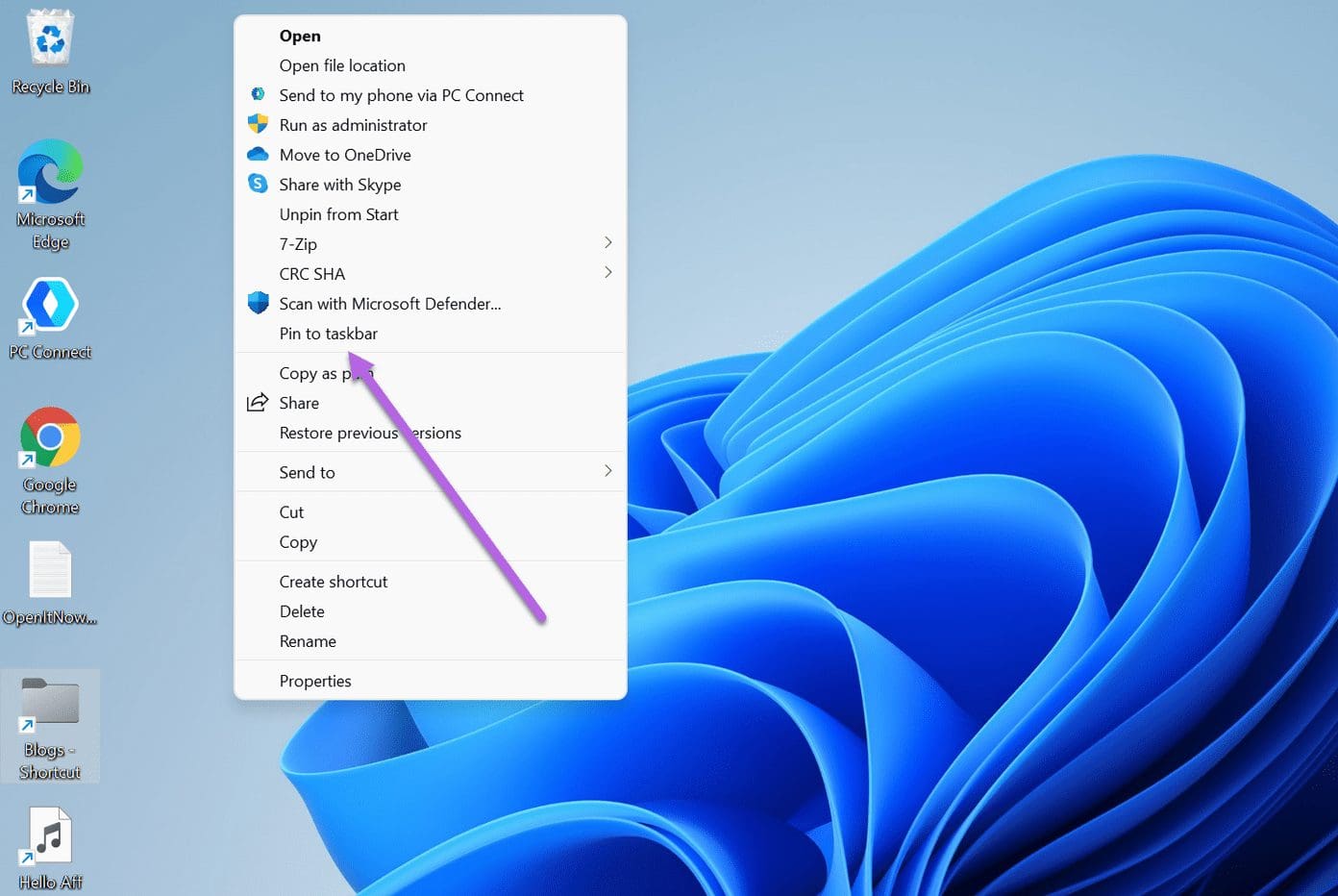
Task: Click Restore previous versions
Action: tap(370, 433)
